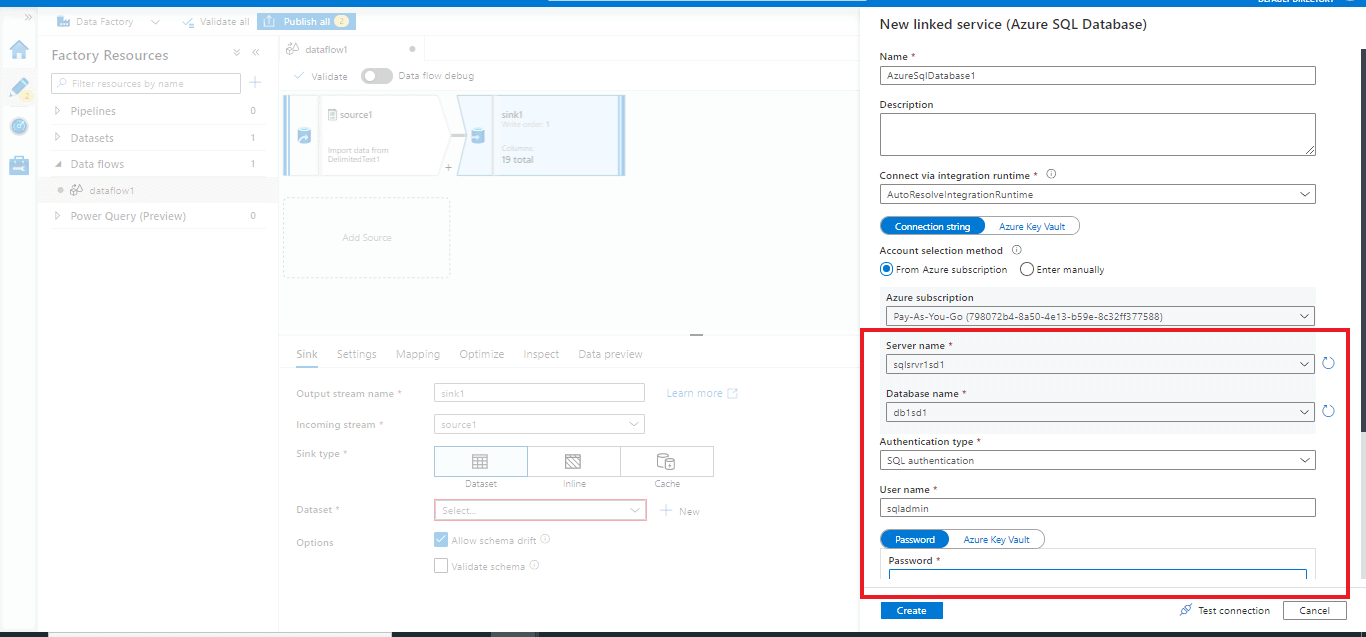Add new resource with plus icon
The height and width of the screenshot is (637, 1366).
coord(255,83)
